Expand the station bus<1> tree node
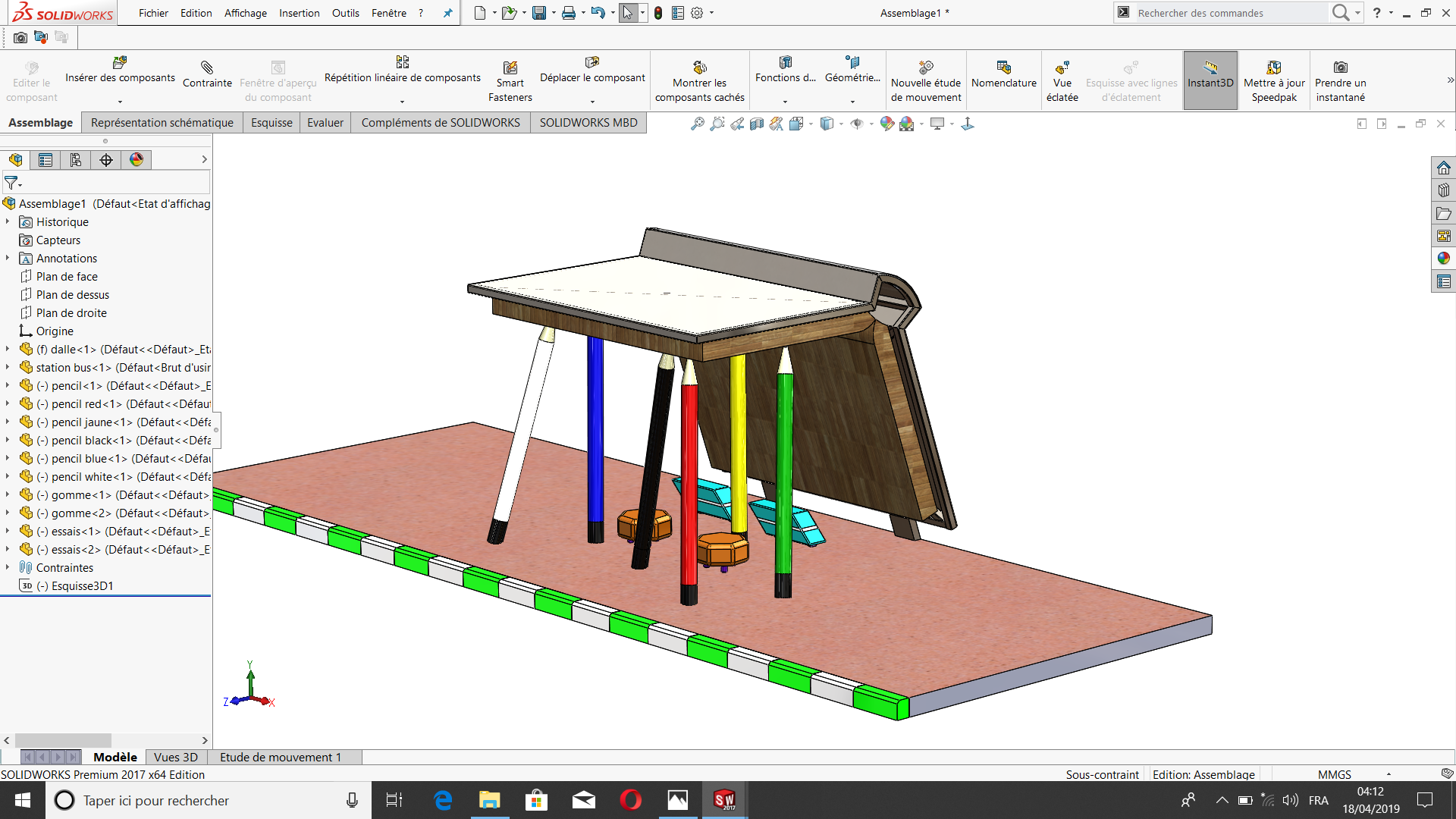1456x819 pixels. (8, 367)
